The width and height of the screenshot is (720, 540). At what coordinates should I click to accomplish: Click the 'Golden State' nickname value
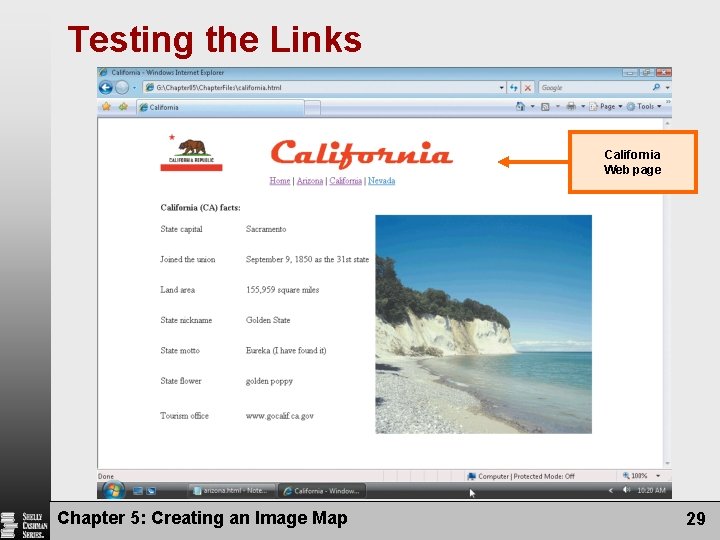tap(268, 320)
